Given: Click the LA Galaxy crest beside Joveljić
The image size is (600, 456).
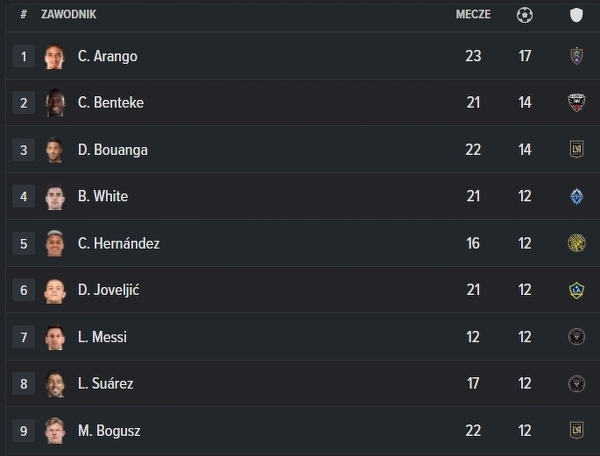Looking at the screenshot, I should tap(575, 290).
